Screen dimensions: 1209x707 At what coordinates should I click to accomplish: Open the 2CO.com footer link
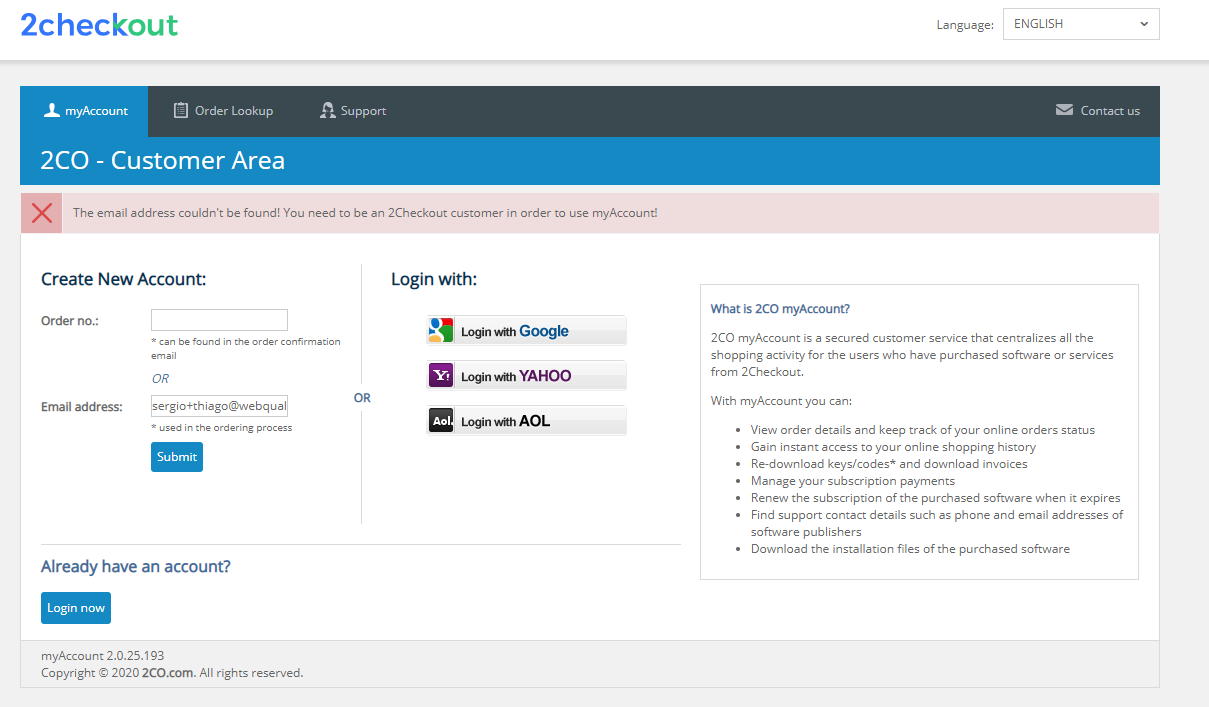168,673
